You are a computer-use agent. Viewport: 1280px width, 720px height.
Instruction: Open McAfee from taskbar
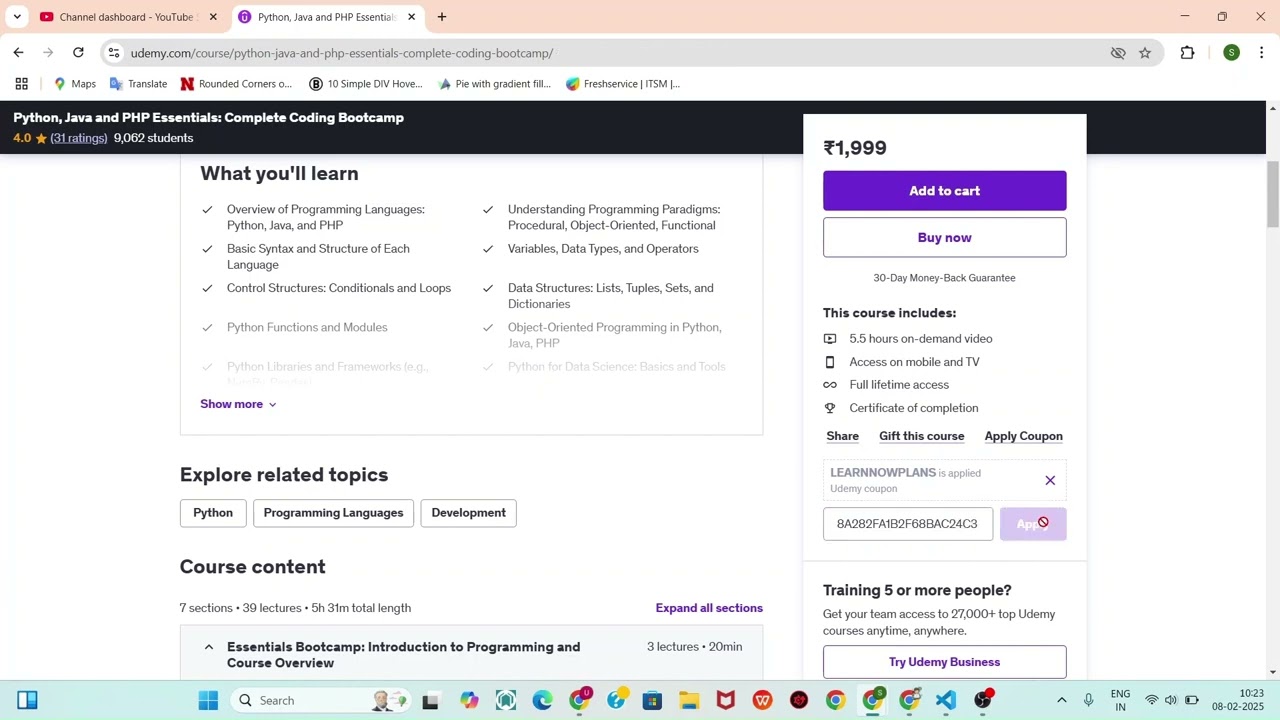pyautogui.click(x=726, y=700)
